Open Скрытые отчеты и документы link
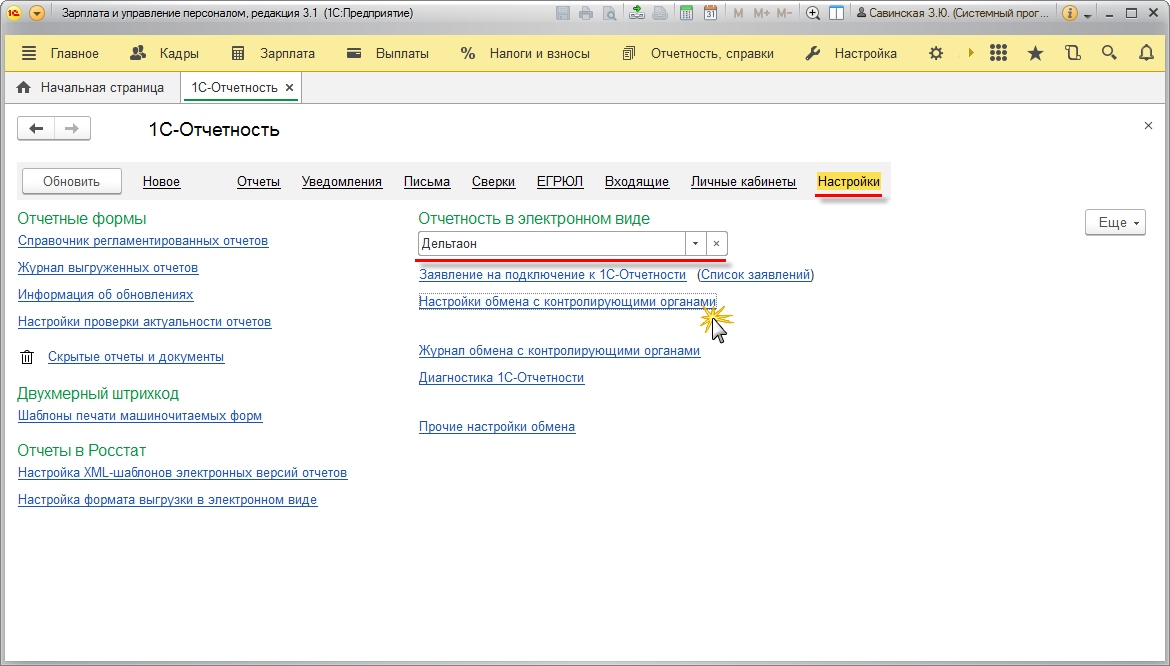Image resolution: width=1170 pixels, height=666 pixels. (x=136, y=356)
